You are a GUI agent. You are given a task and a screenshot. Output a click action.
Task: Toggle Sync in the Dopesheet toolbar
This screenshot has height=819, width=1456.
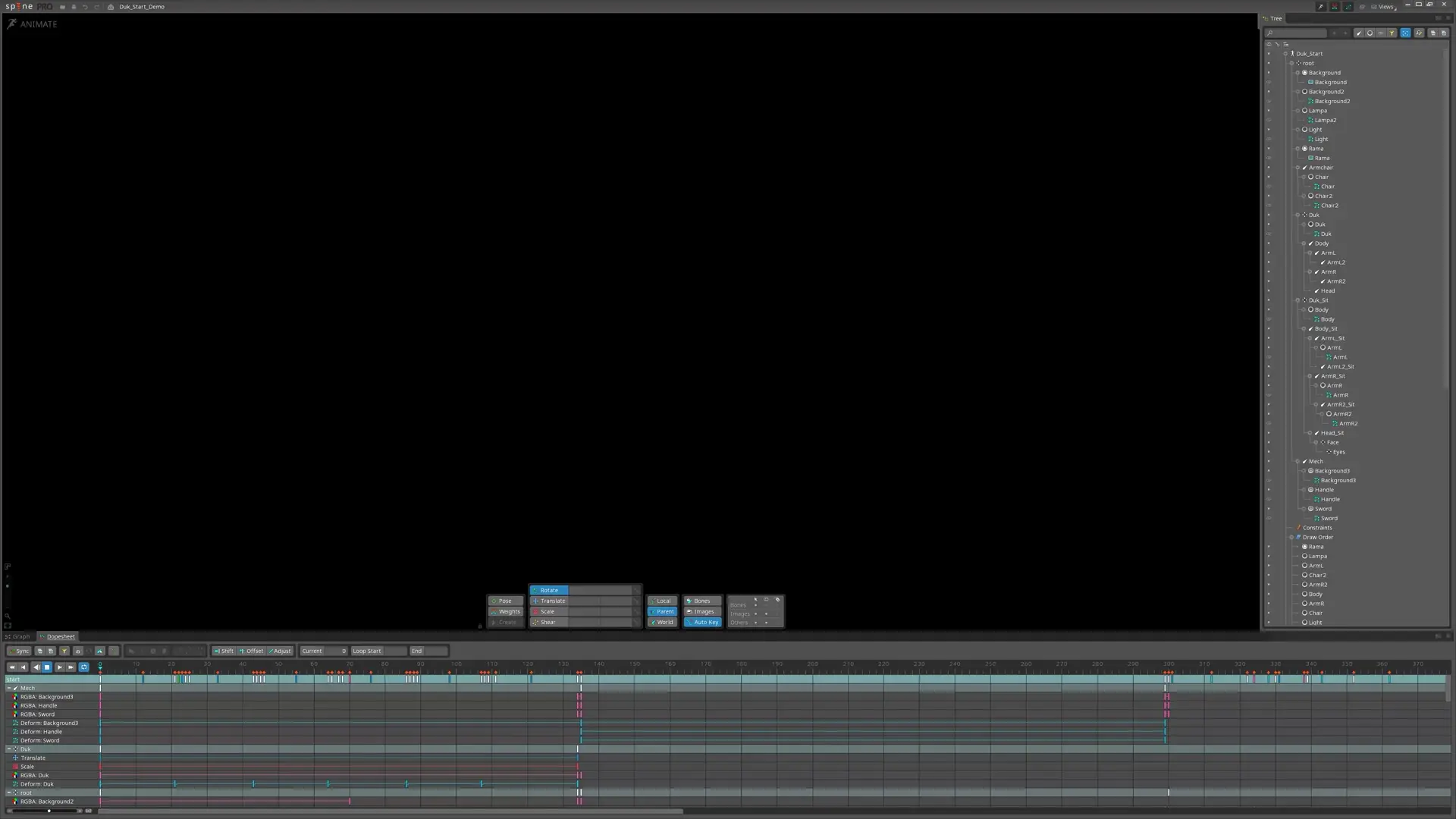[20, 651]
